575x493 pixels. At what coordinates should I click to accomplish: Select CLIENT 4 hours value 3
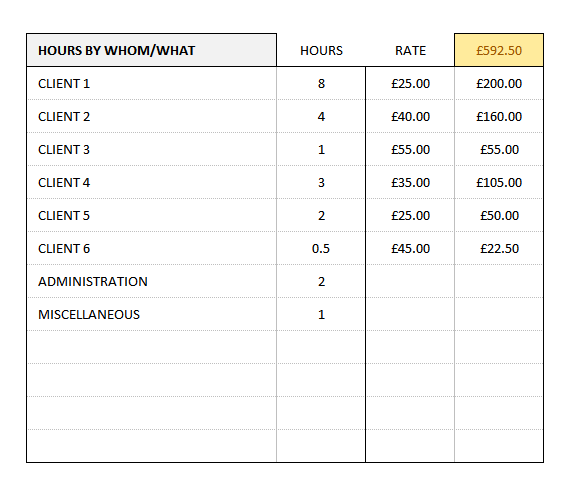321,182
